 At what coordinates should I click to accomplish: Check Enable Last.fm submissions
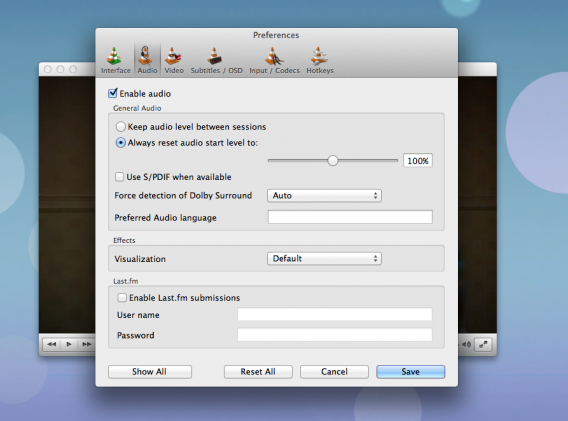[122, 298]
